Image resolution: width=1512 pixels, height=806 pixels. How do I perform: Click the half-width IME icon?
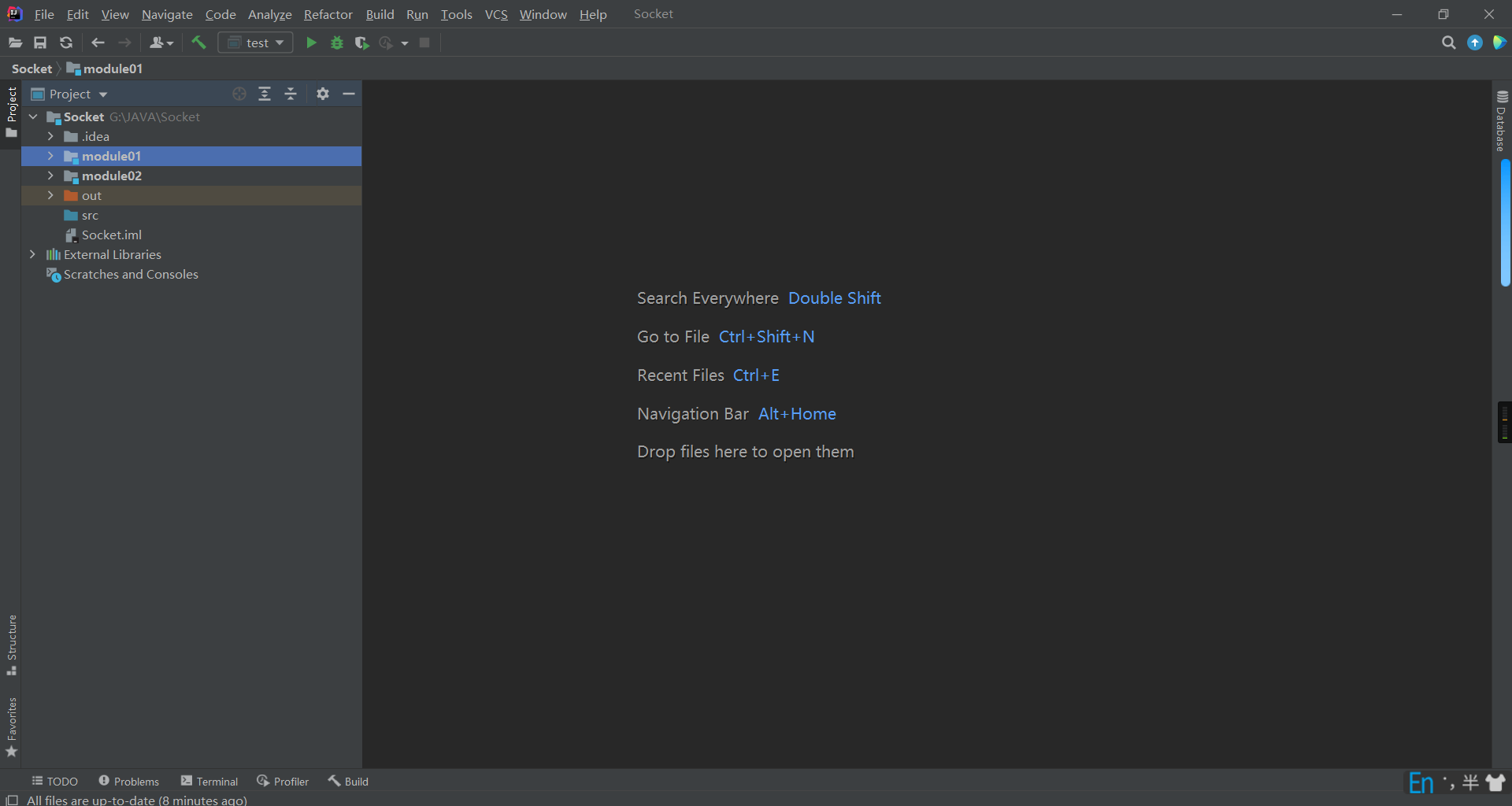pos(1470,782)
